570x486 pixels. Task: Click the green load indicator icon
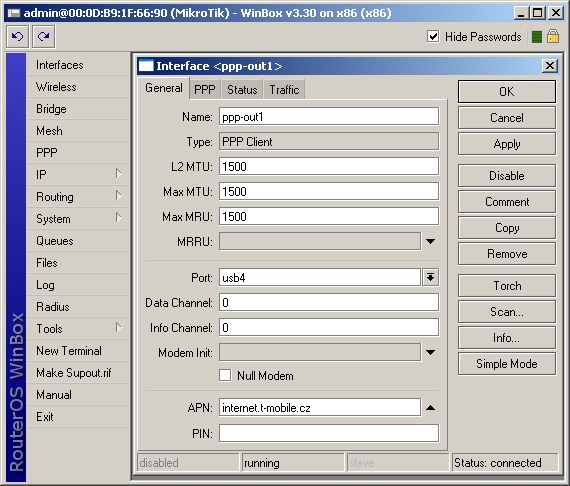coord(537,37)
